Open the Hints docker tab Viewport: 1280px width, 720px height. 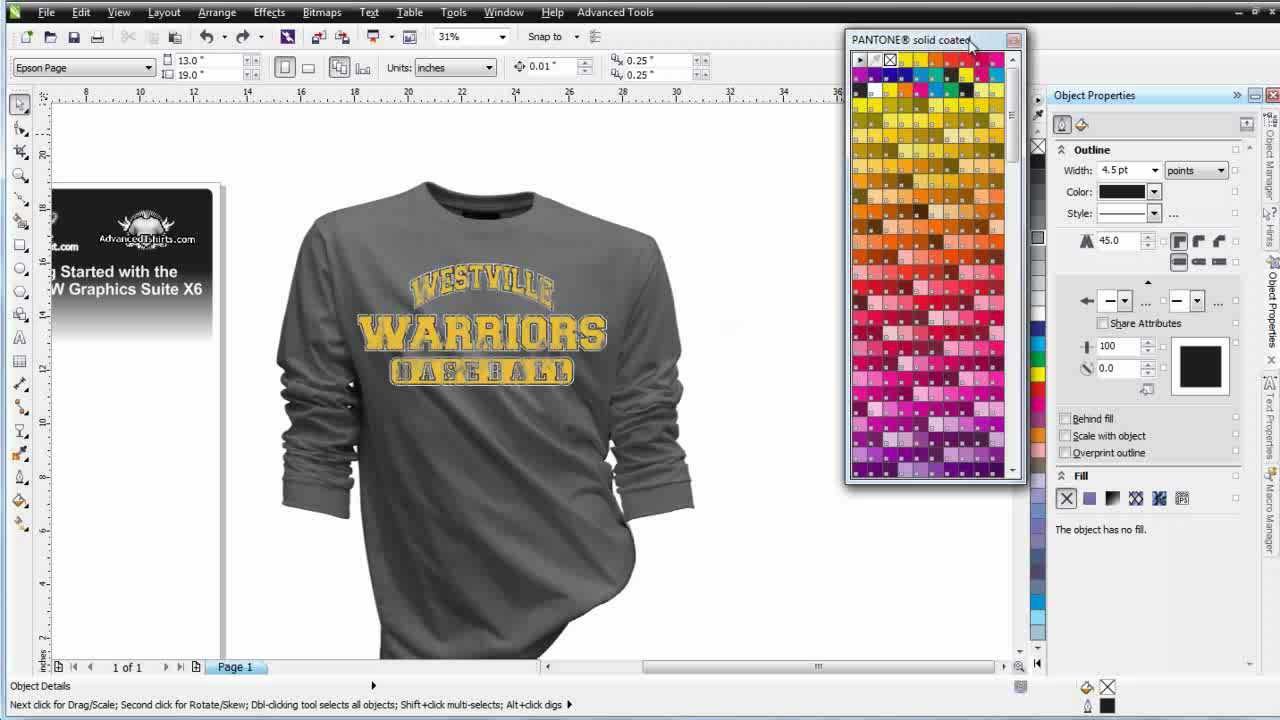click(x=1271, y=229)
